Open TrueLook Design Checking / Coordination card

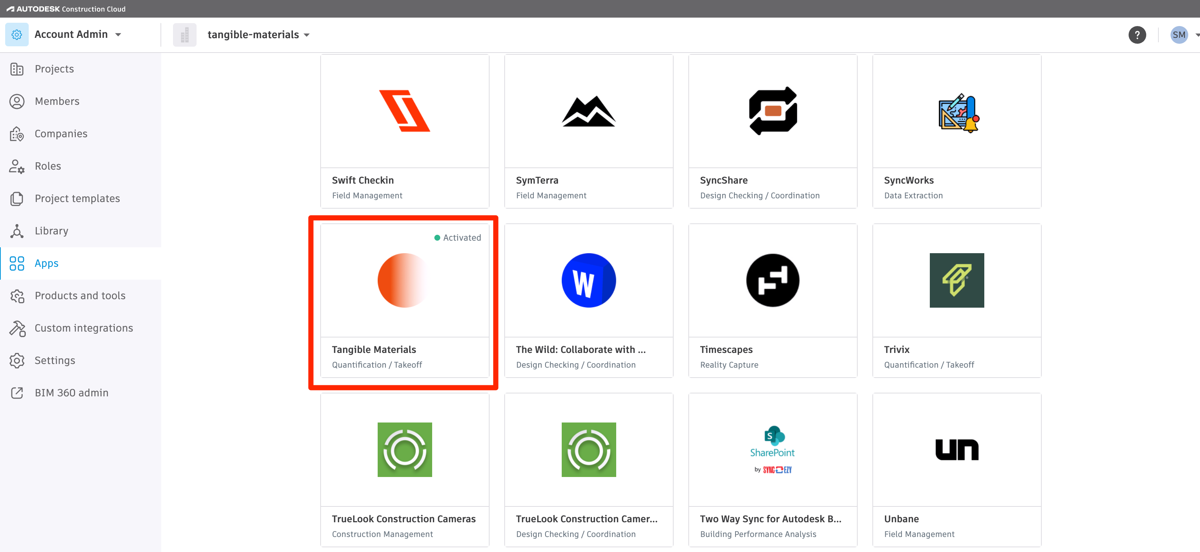coord(589,469)
